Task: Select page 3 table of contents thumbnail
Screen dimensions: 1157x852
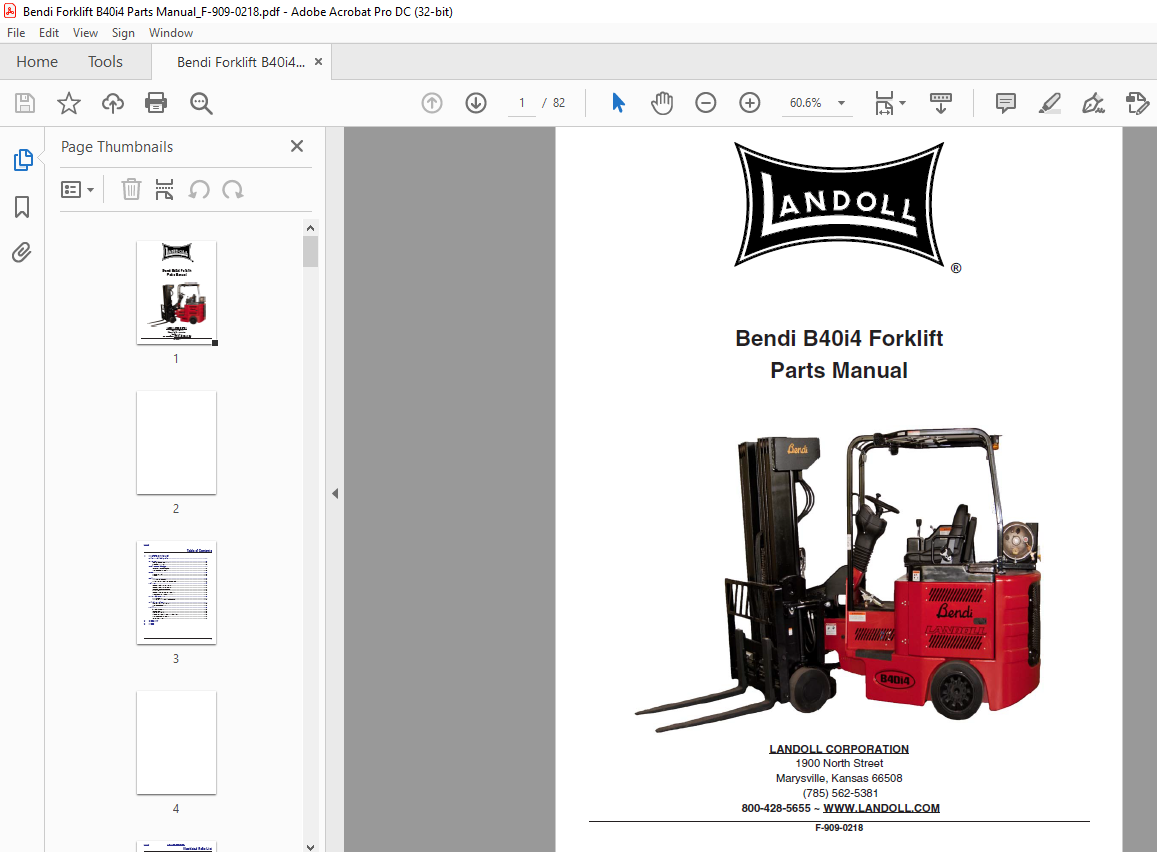Action: tap(176, 592)
